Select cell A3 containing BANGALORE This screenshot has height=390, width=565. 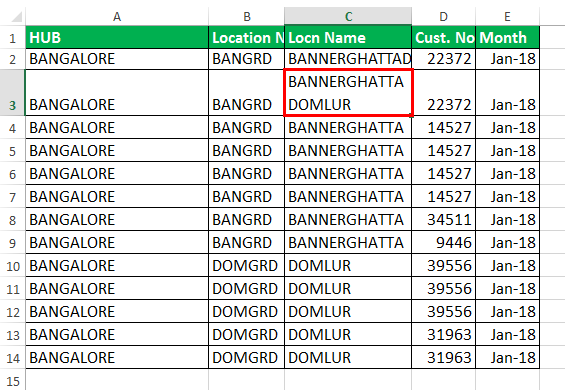pos(117,93)
